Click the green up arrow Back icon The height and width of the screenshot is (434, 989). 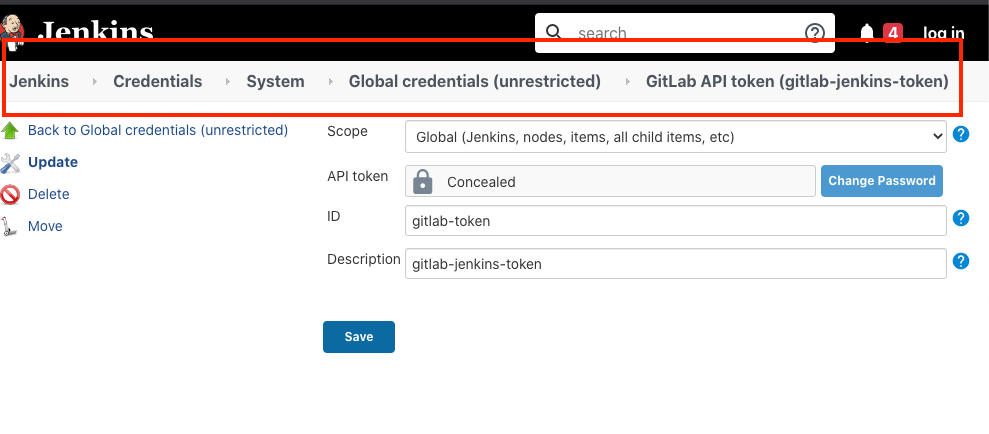coord(11,131)
